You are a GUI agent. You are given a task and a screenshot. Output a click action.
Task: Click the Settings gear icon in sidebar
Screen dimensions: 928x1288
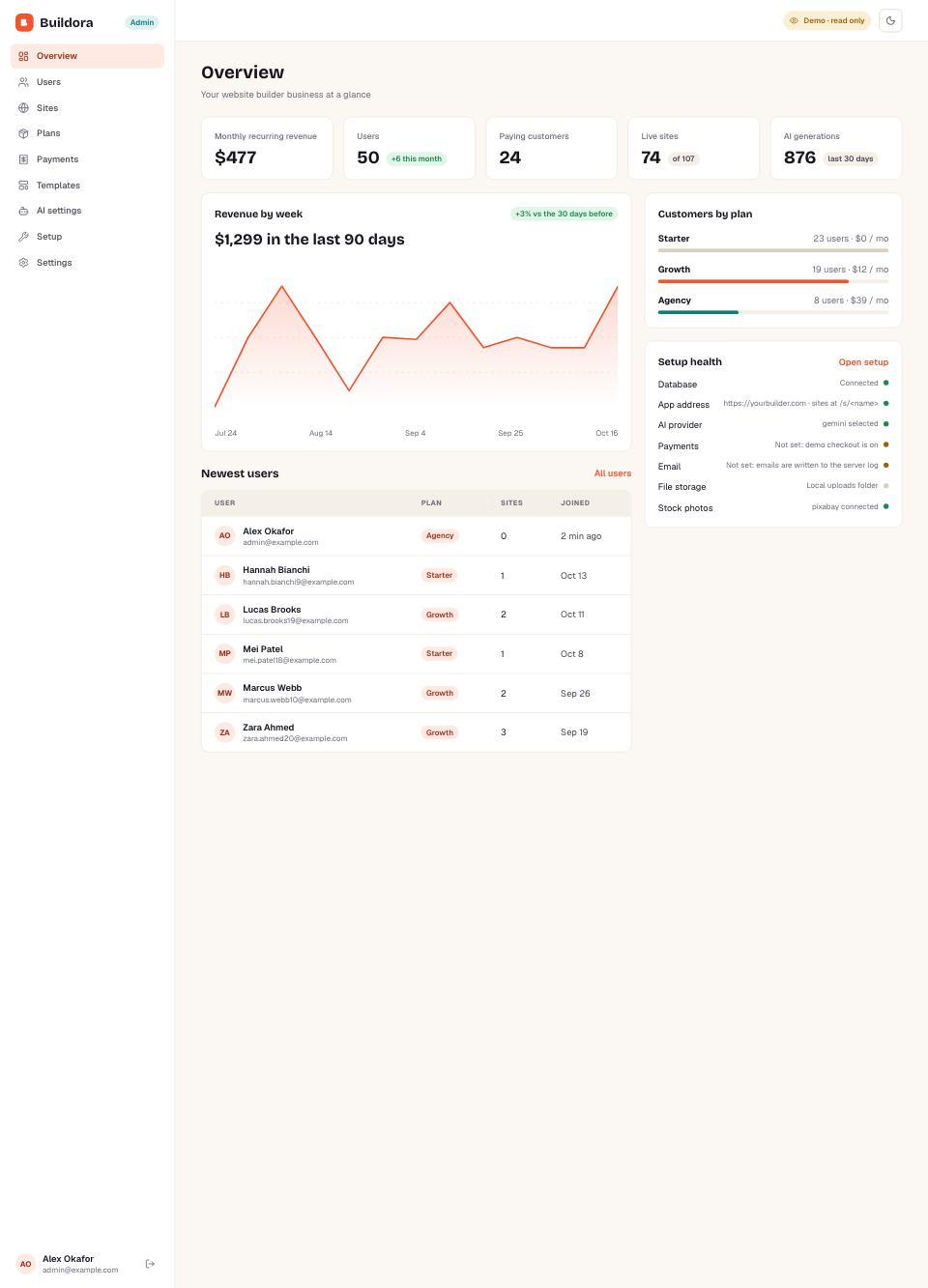pyautogui.click(x=23, y=263)
